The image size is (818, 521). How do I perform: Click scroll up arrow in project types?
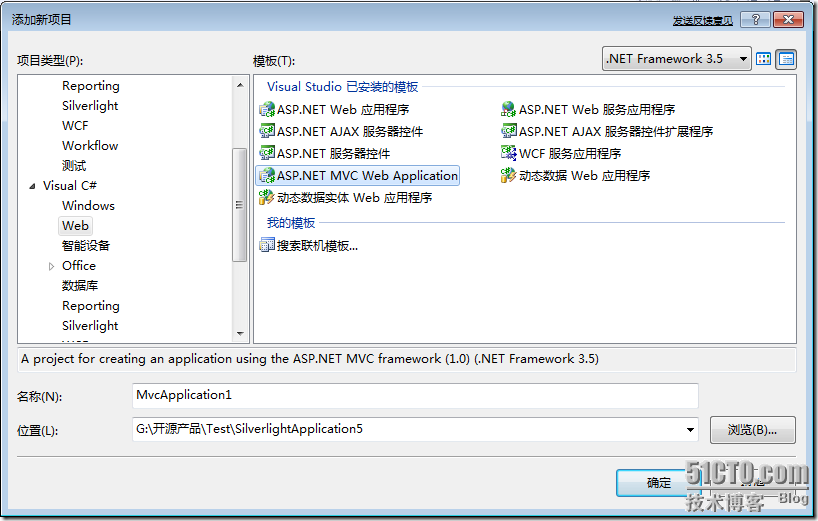pos(239,85)
